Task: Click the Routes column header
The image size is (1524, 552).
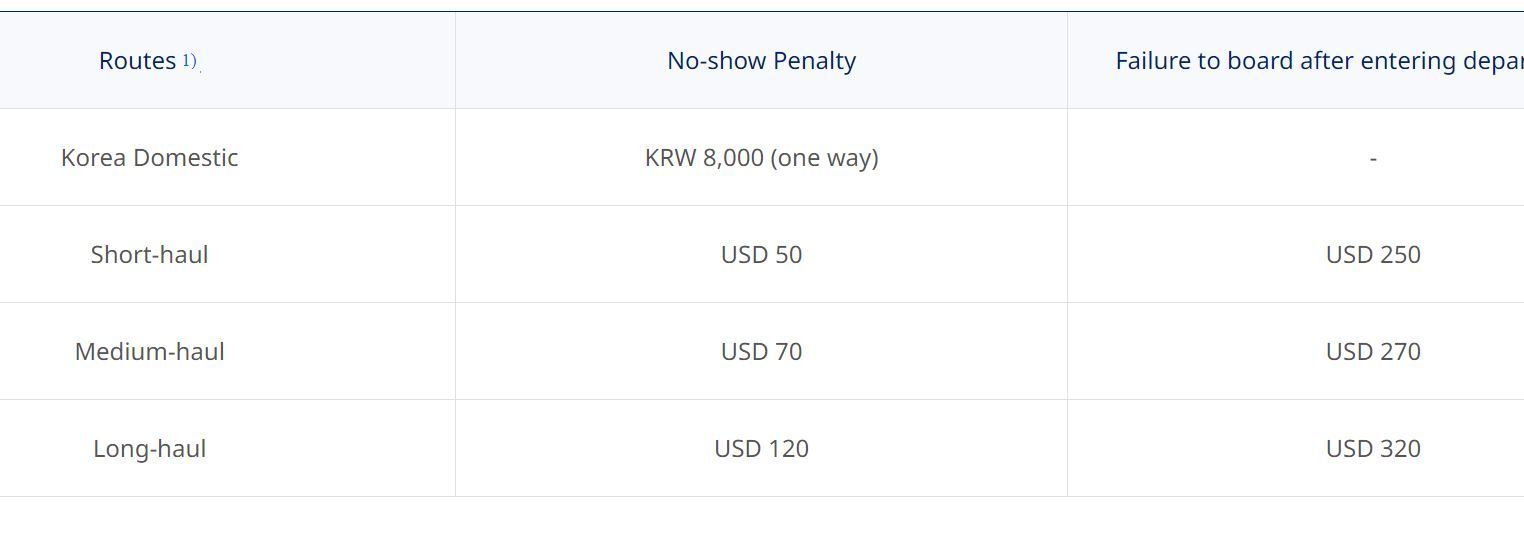Action: (x=137, y=61)
